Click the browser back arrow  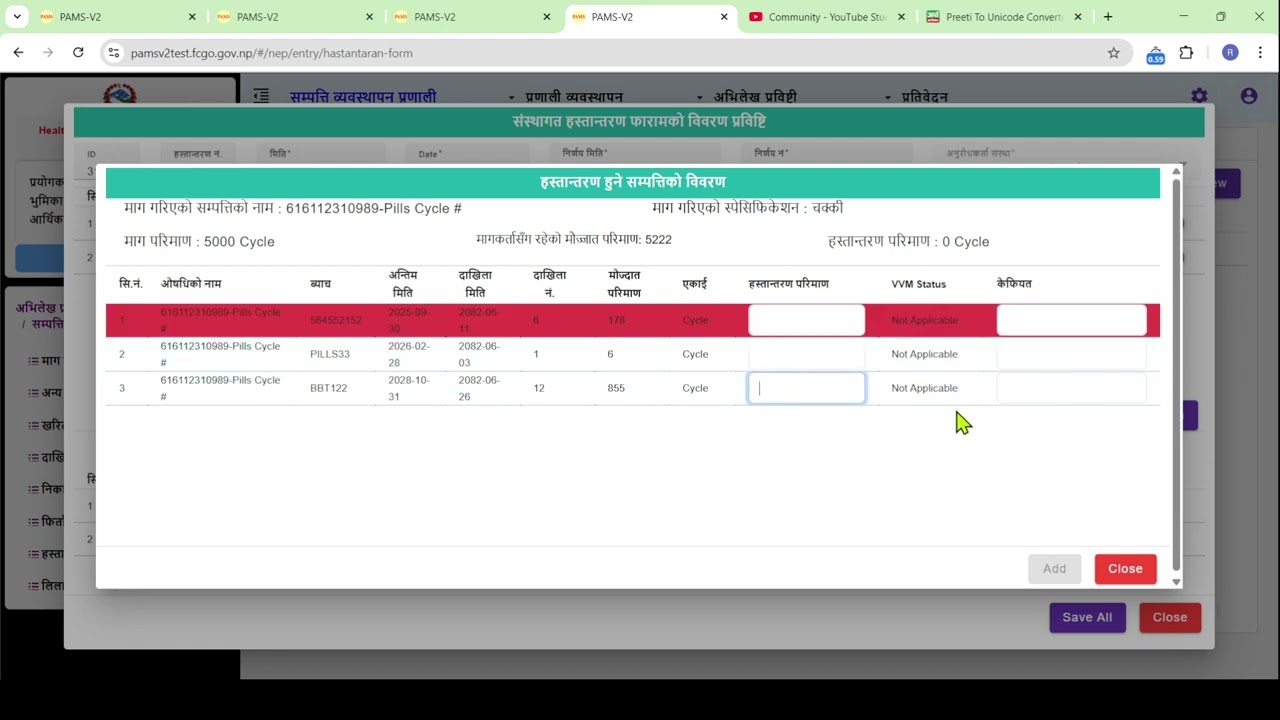(x=18, y=53)
